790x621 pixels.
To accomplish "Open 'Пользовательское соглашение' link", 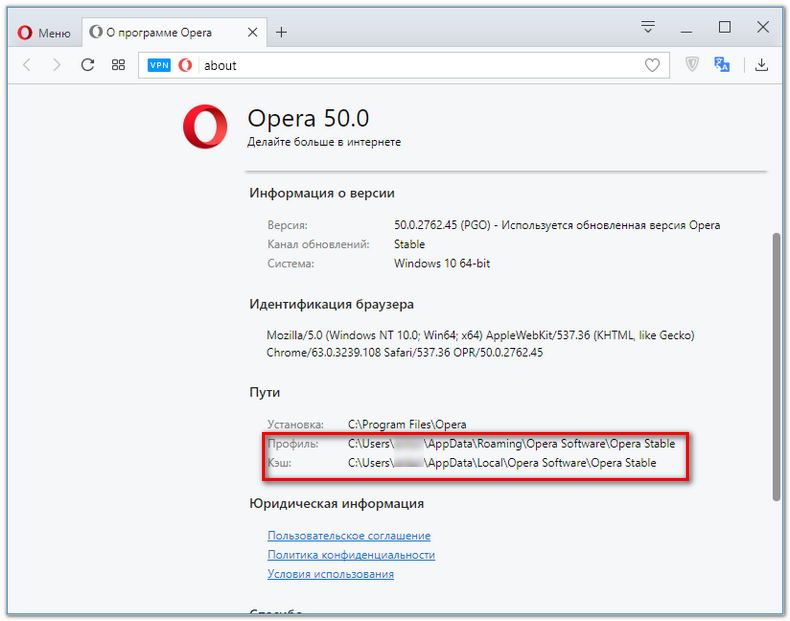I will pos(349,535).
